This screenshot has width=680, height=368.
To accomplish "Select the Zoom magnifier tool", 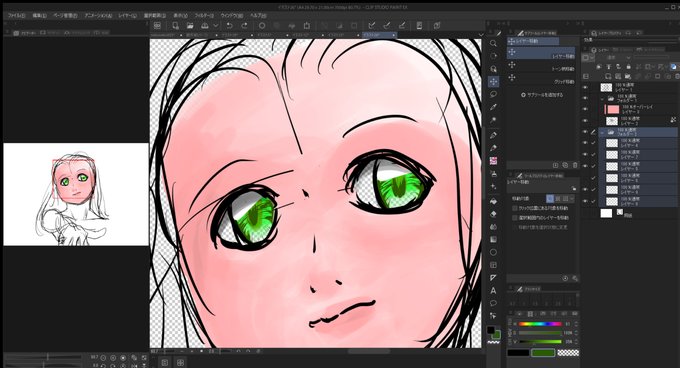I will [493, 43].
